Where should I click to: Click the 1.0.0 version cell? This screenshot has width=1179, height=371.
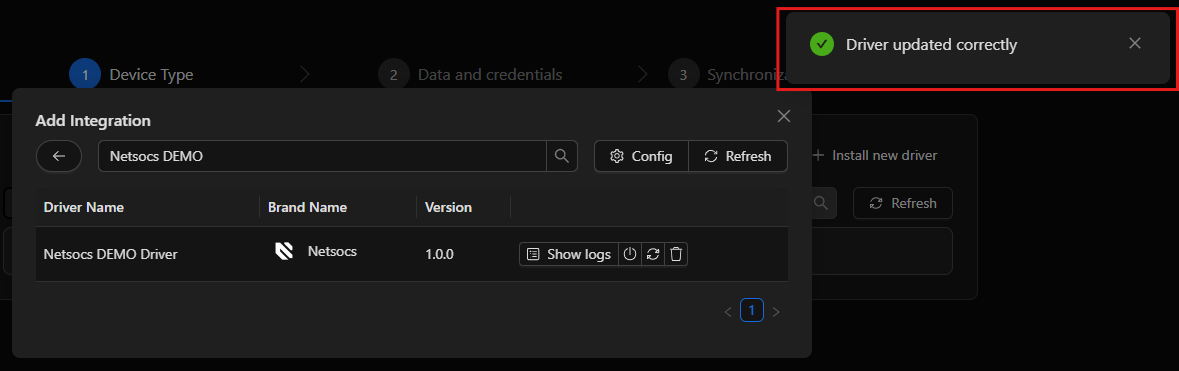(439, 254)
